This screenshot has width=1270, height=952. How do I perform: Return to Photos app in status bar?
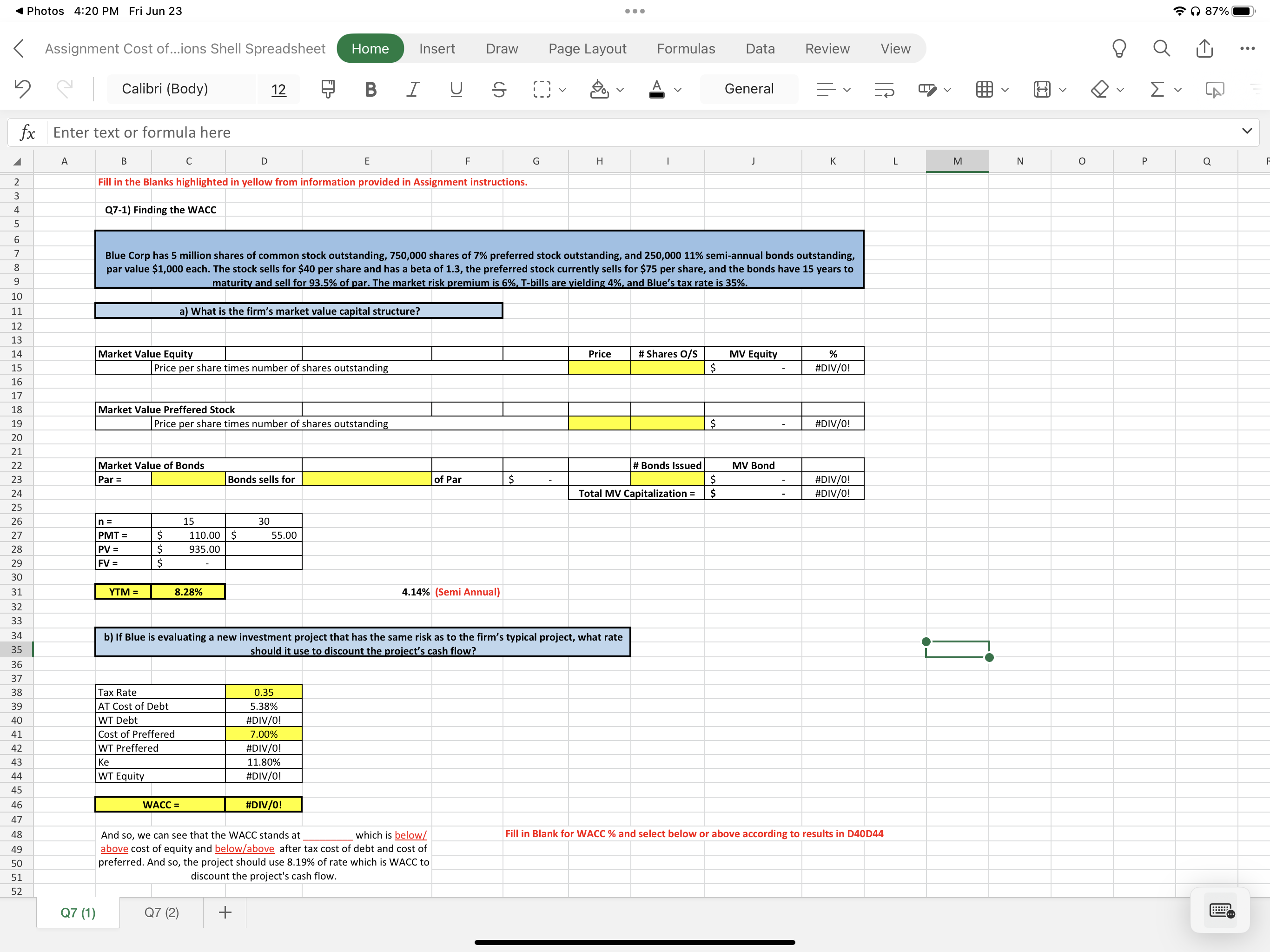[x=40, y=11]
